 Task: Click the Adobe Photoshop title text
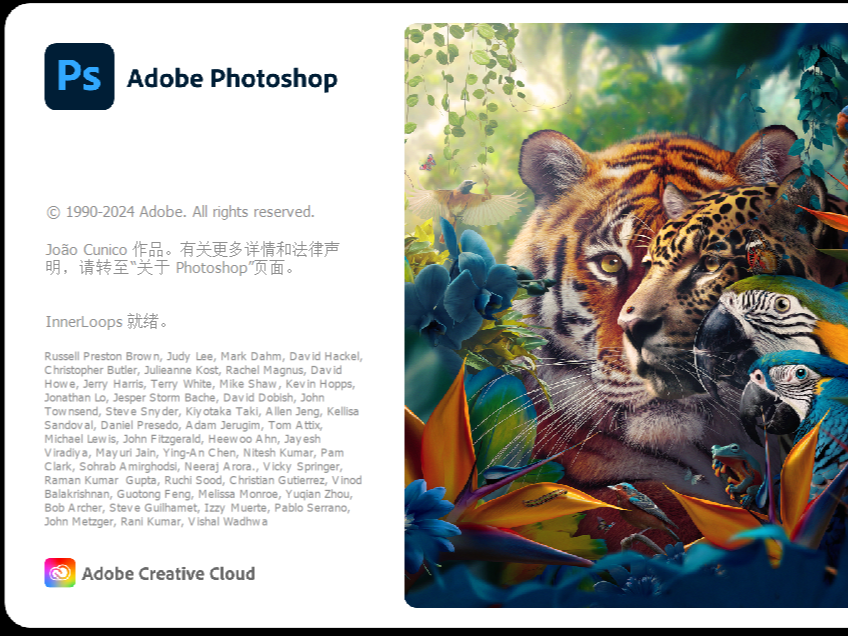232,79
